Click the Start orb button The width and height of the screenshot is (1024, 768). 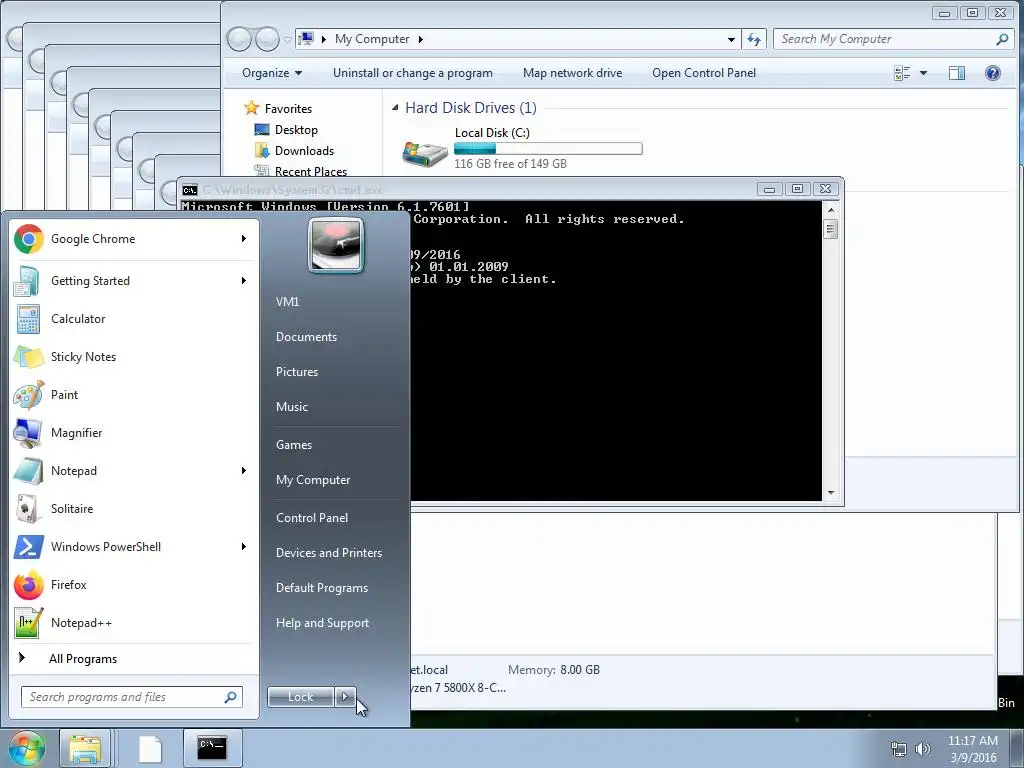tap(27, 748)
